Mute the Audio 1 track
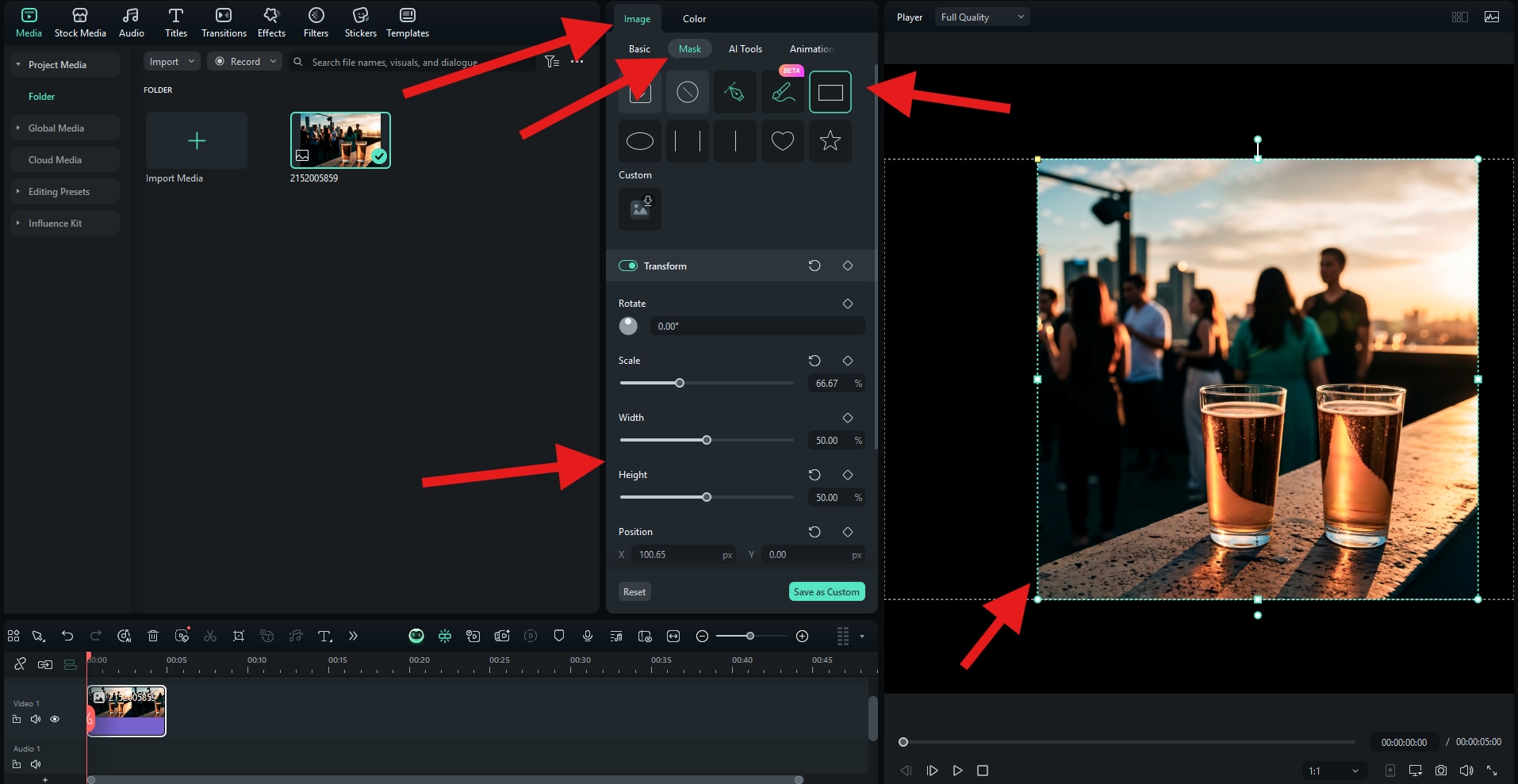Image resolution: width=1518 pixels, height=784 pixels. point(36,764)
